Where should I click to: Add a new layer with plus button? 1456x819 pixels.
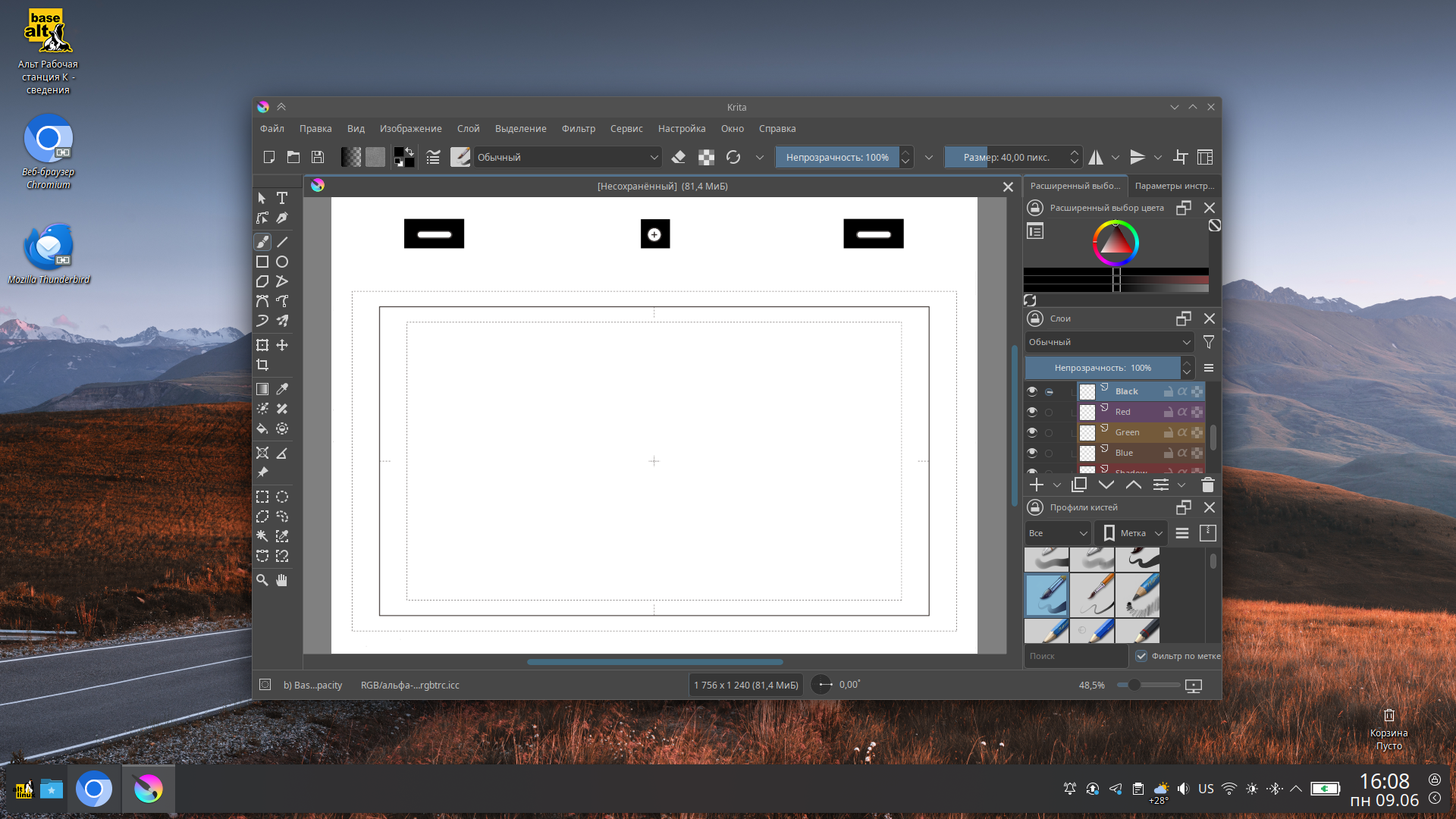1037,485
